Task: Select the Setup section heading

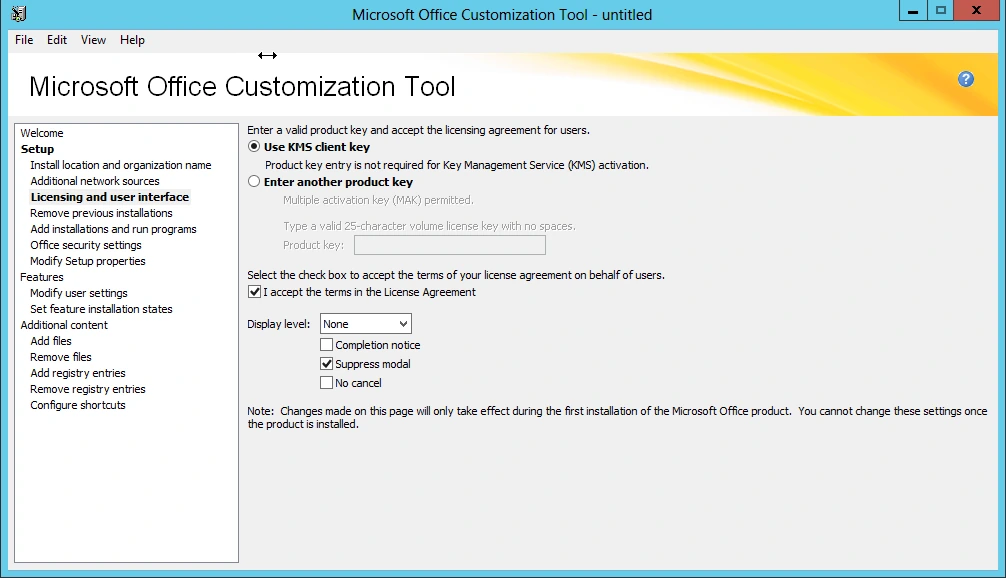Action: point(37,149)
